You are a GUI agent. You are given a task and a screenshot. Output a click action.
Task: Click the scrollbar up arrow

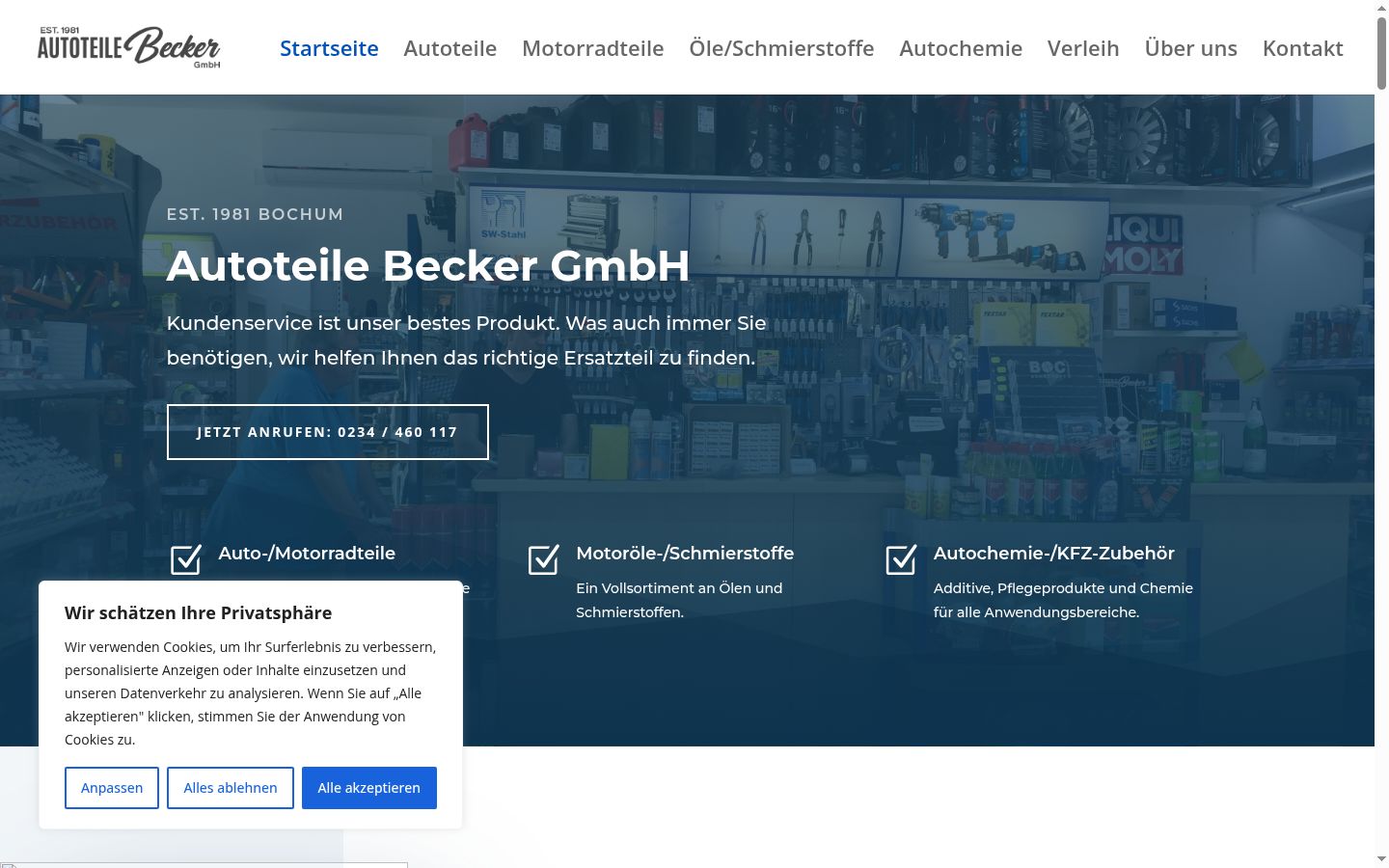click(1381, 8)
